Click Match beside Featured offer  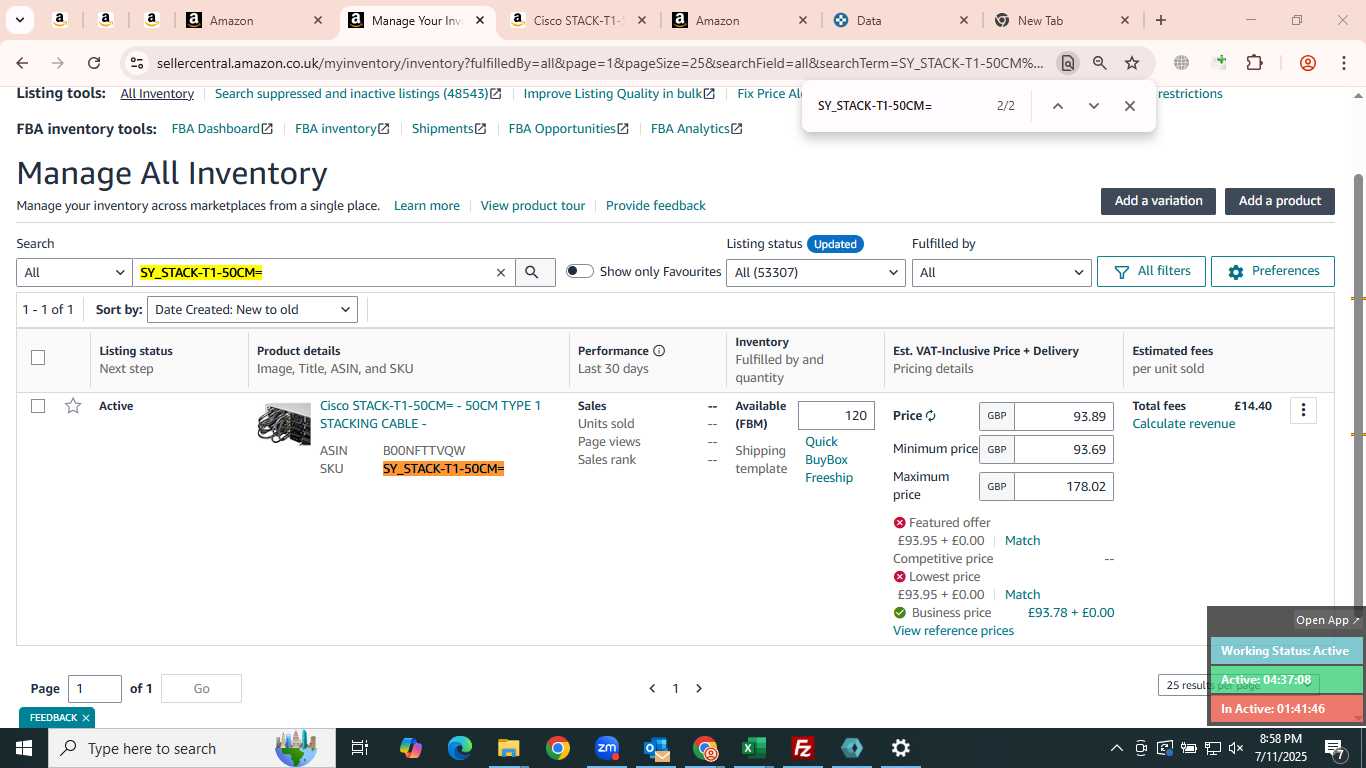click(1022, 540)
